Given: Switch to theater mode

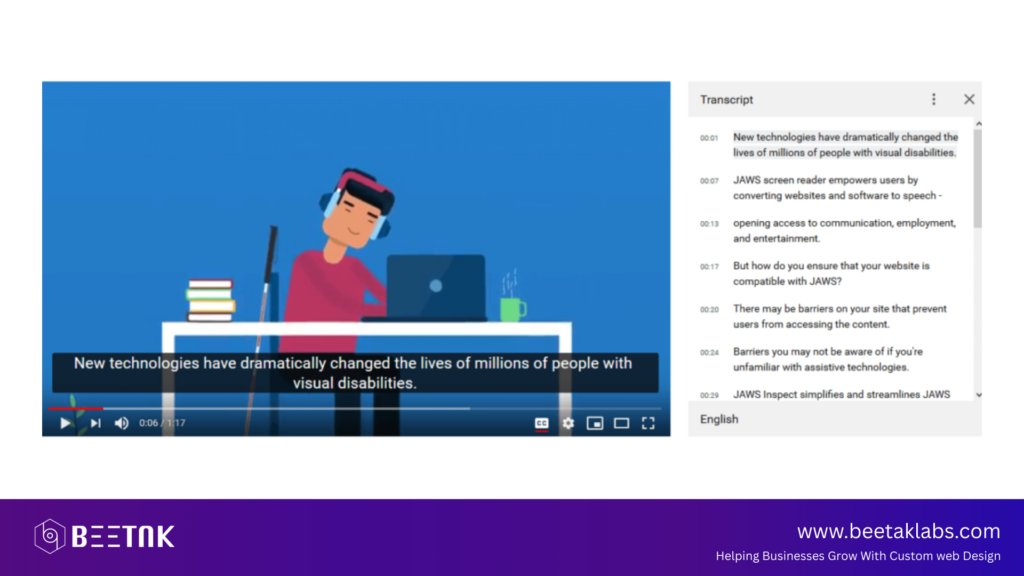Looking at the screenshot, I should pyautogui.click(x=621, y=423).
